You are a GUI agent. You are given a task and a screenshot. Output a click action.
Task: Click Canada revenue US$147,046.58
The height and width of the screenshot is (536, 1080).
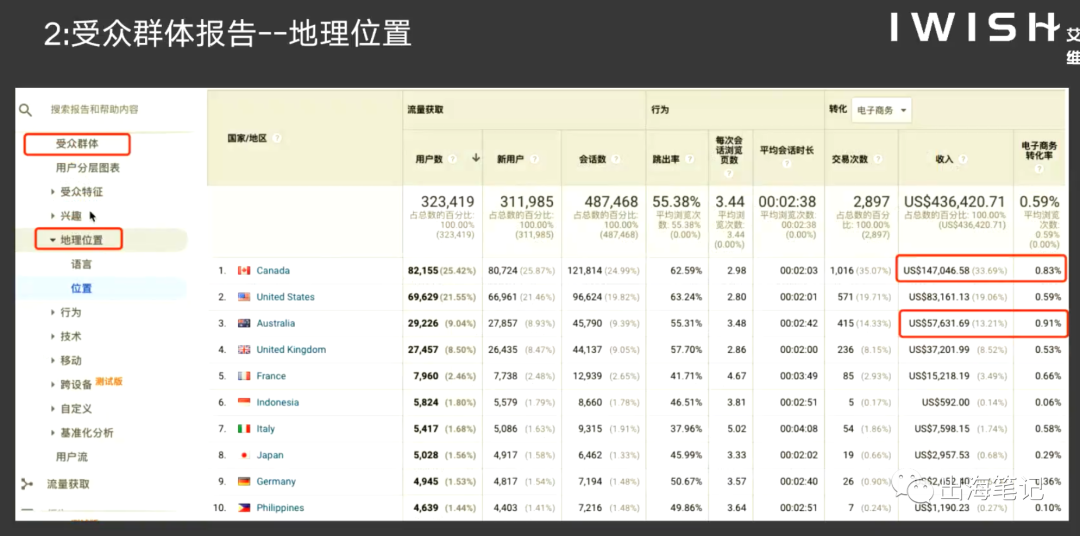(x=939, y=271)
